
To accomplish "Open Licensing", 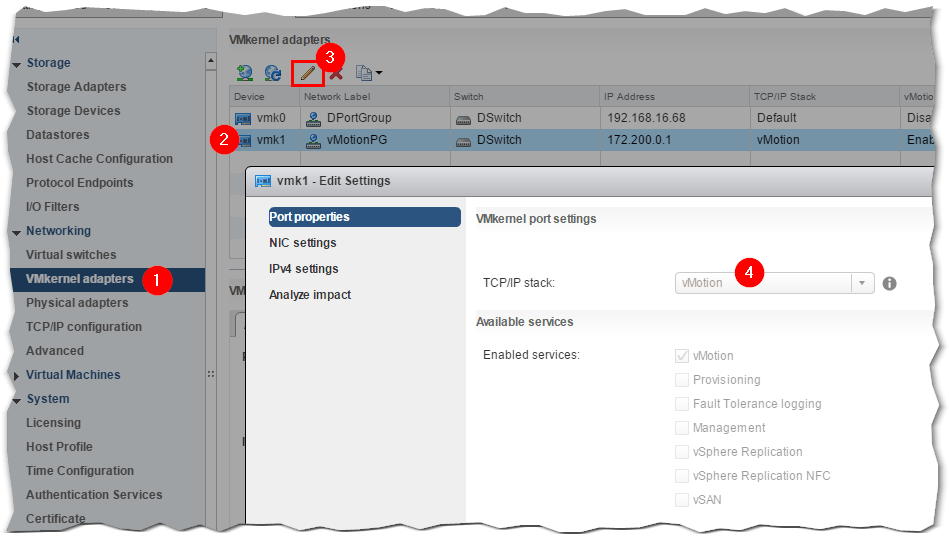I will (53, 423).
